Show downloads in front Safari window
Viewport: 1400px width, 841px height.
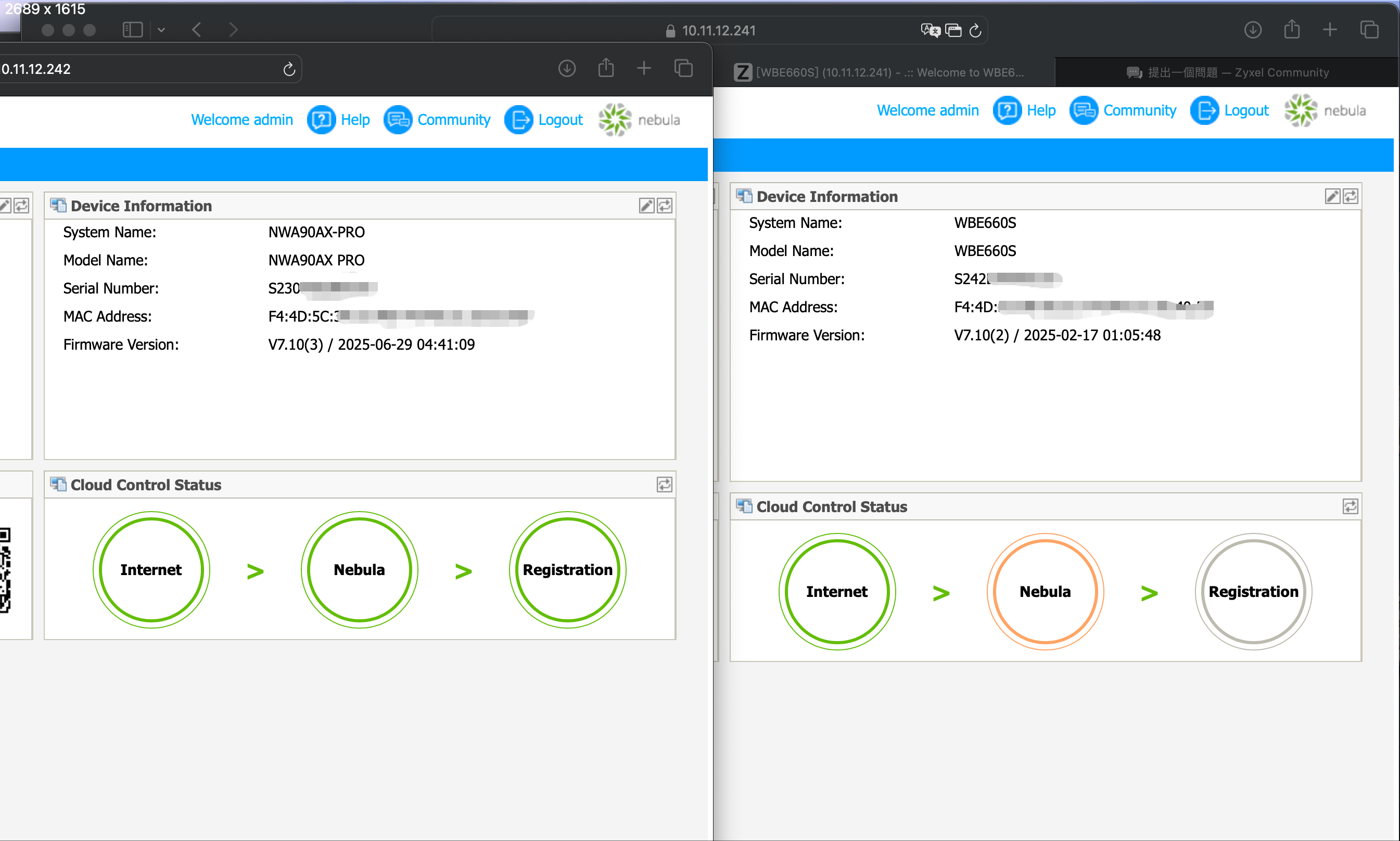coord(567,69)
